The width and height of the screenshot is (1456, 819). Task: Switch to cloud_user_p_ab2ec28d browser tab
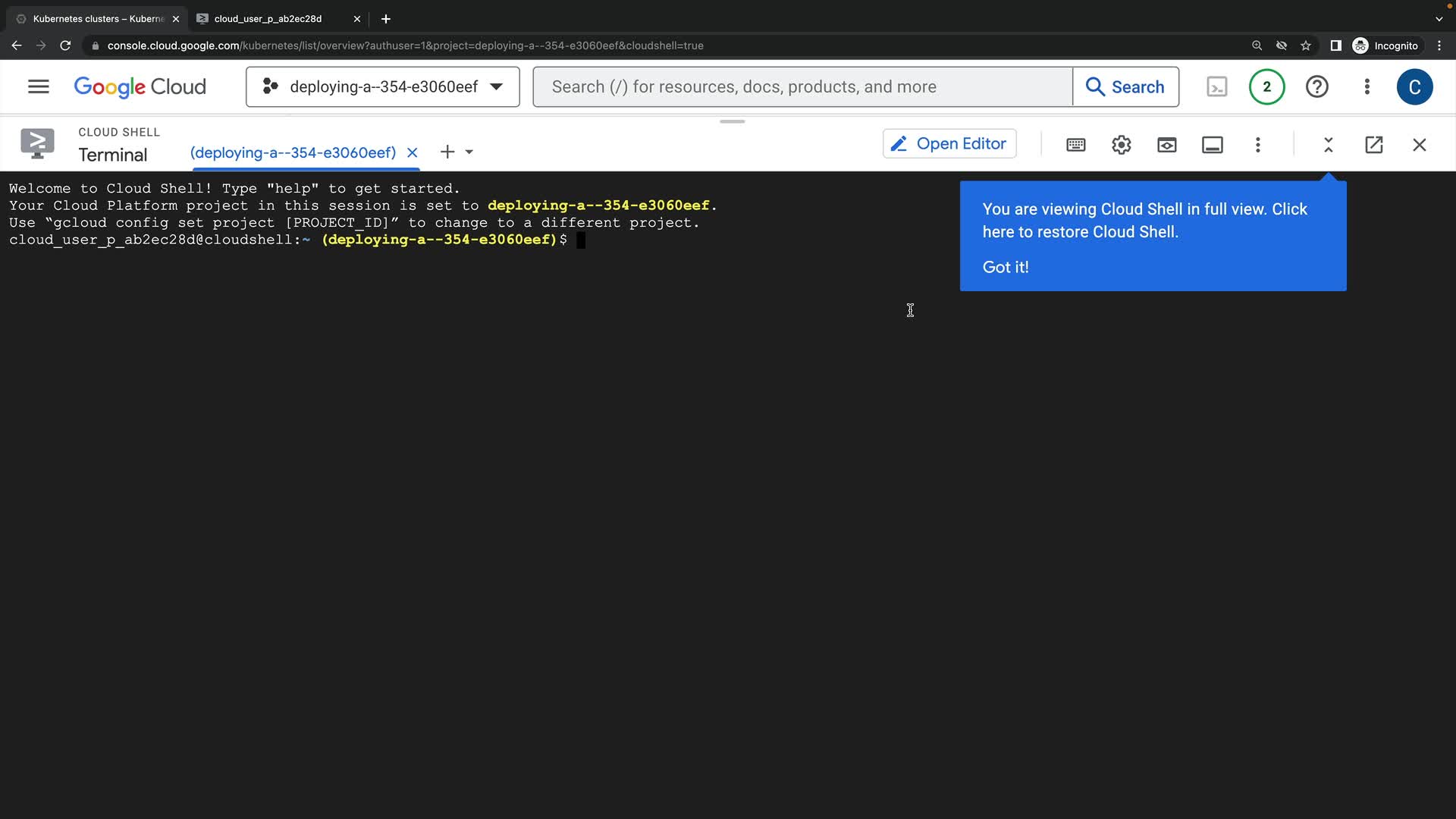[268, 19]
